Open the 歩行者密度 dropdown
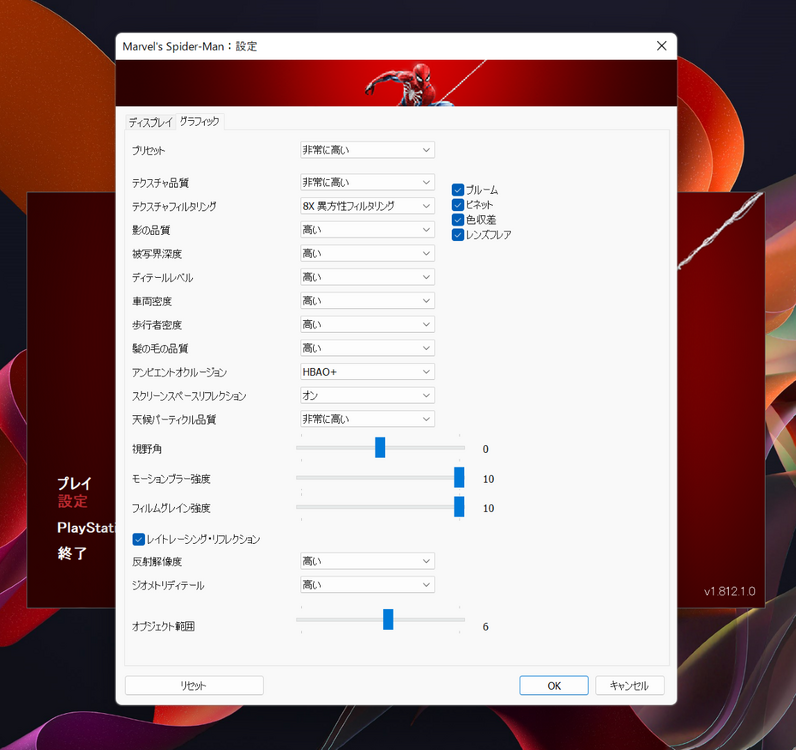Viewport: 796px width, 750px height. (367, 324)
